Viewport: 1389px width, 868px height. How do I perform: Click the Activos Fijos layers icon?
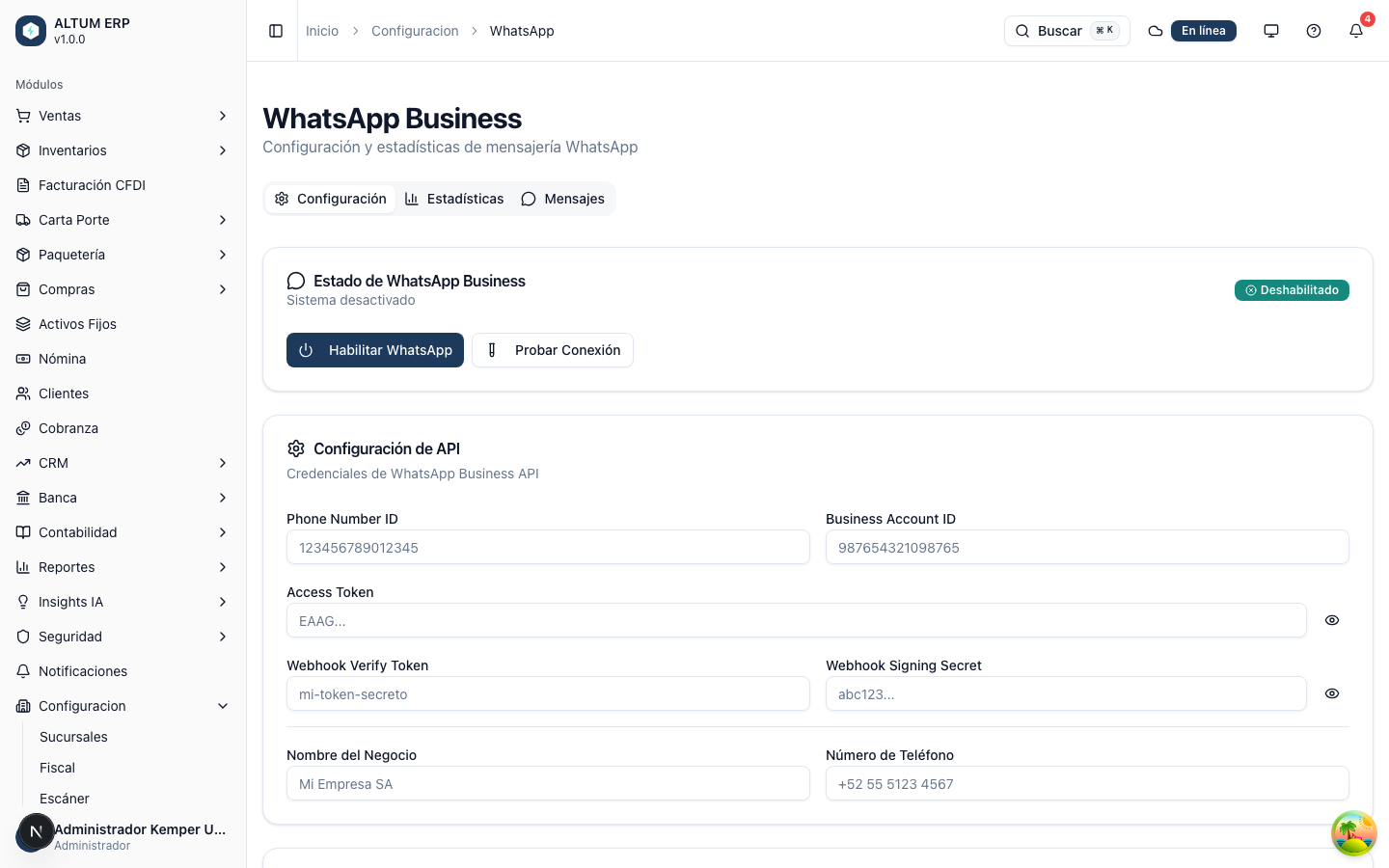[23, 324]
